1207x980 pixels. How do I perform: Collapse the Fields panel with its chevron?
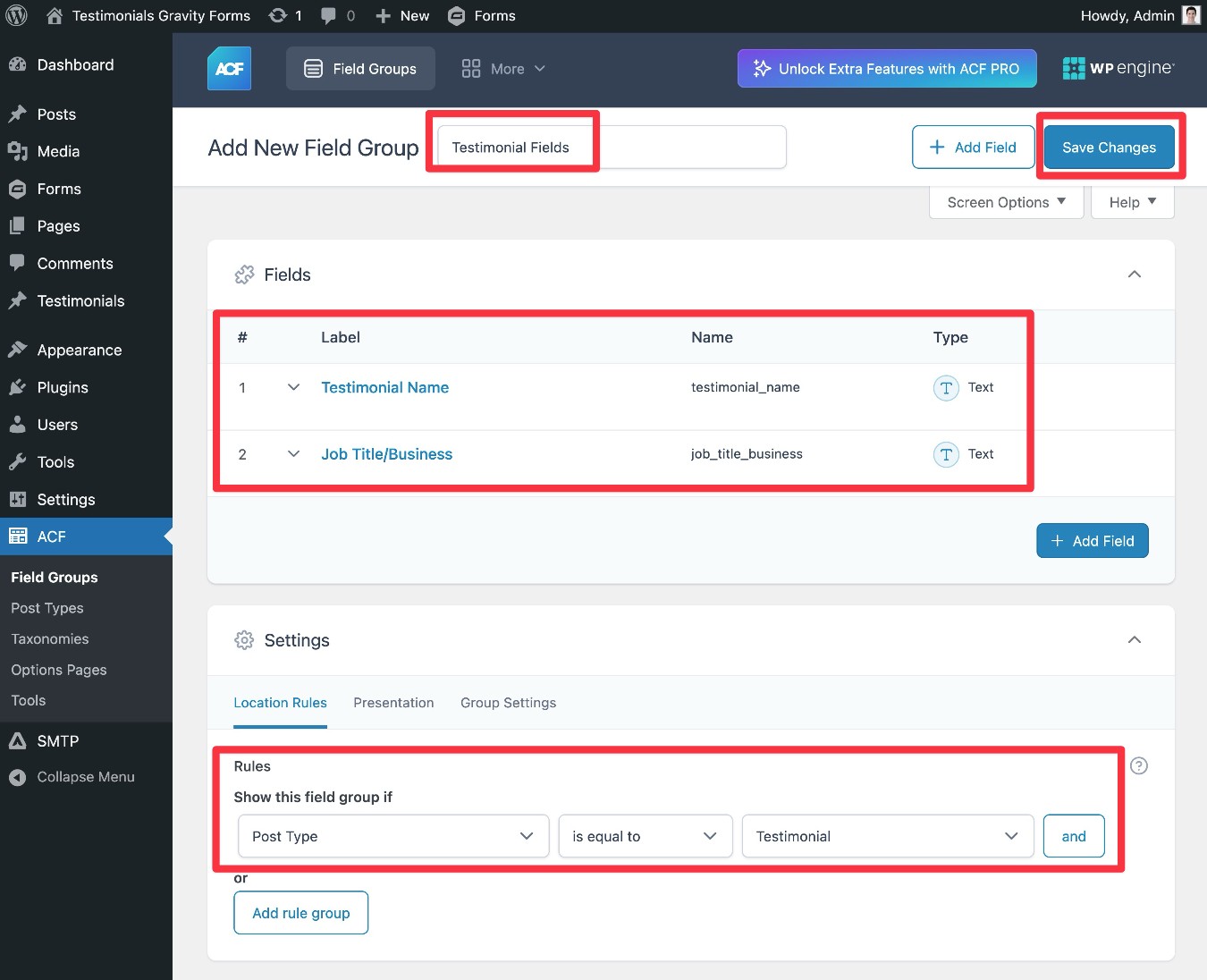click(1134, 275)
